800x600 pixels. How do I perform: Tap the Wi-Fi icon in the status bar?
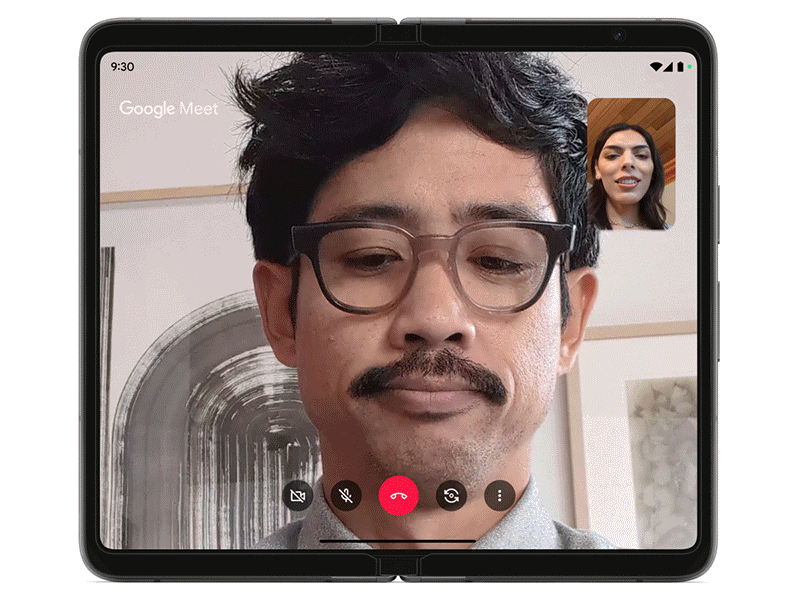pyautogui.click(x=656, y=66)
